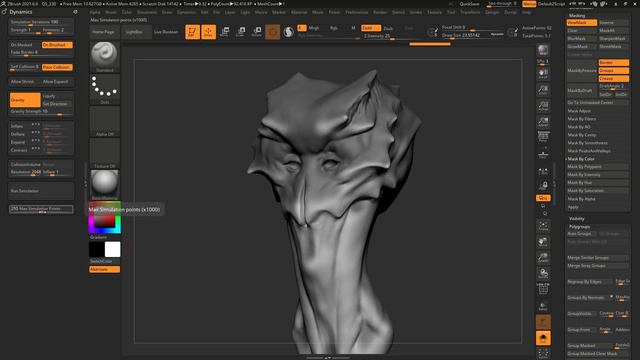
Task: Toggle the On Brushed option
Action: 57,45
